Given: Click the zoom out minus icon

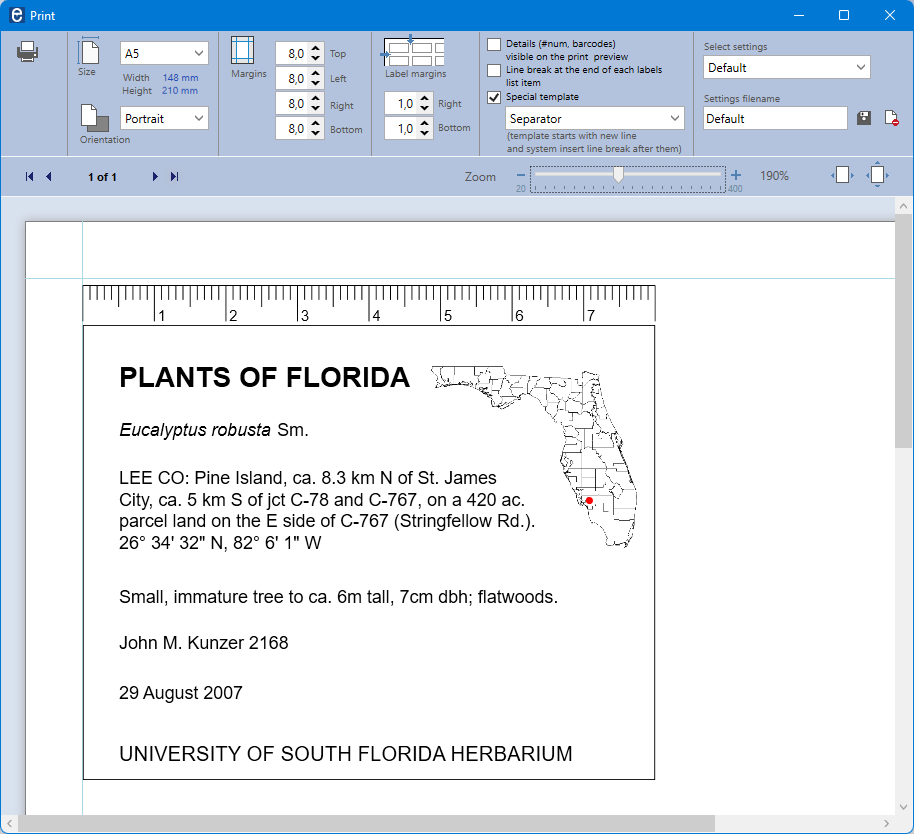Looking at the screenshot, I should [x=520, y=175].
